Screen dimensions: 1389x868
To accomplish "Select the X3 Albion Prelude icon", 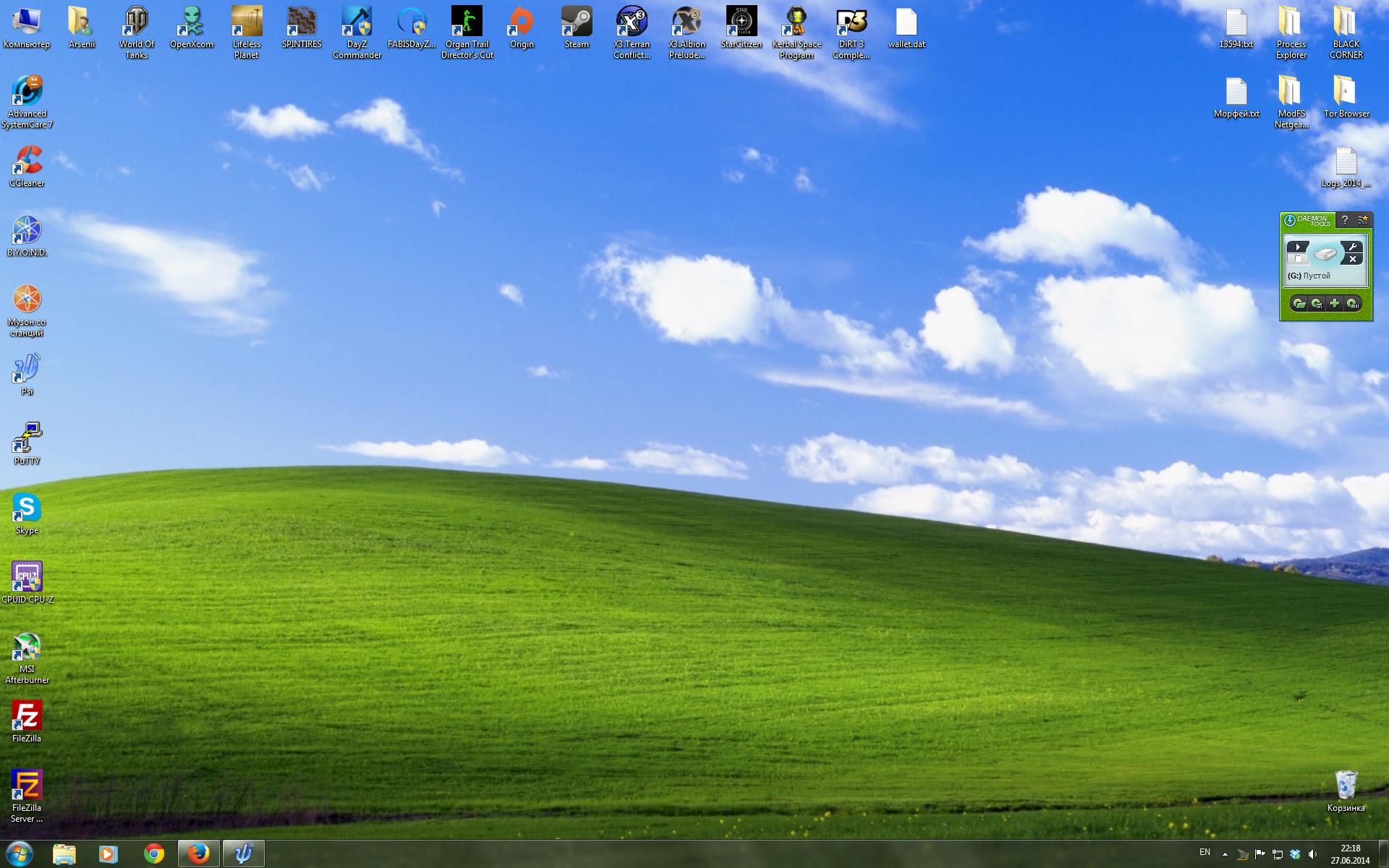I will (x=687, y=33).
